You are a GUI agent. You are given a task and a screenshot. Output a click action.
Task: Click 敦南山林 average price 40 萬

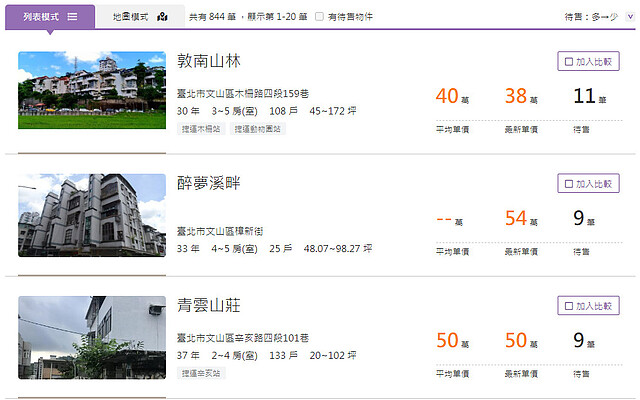(452, 96)
